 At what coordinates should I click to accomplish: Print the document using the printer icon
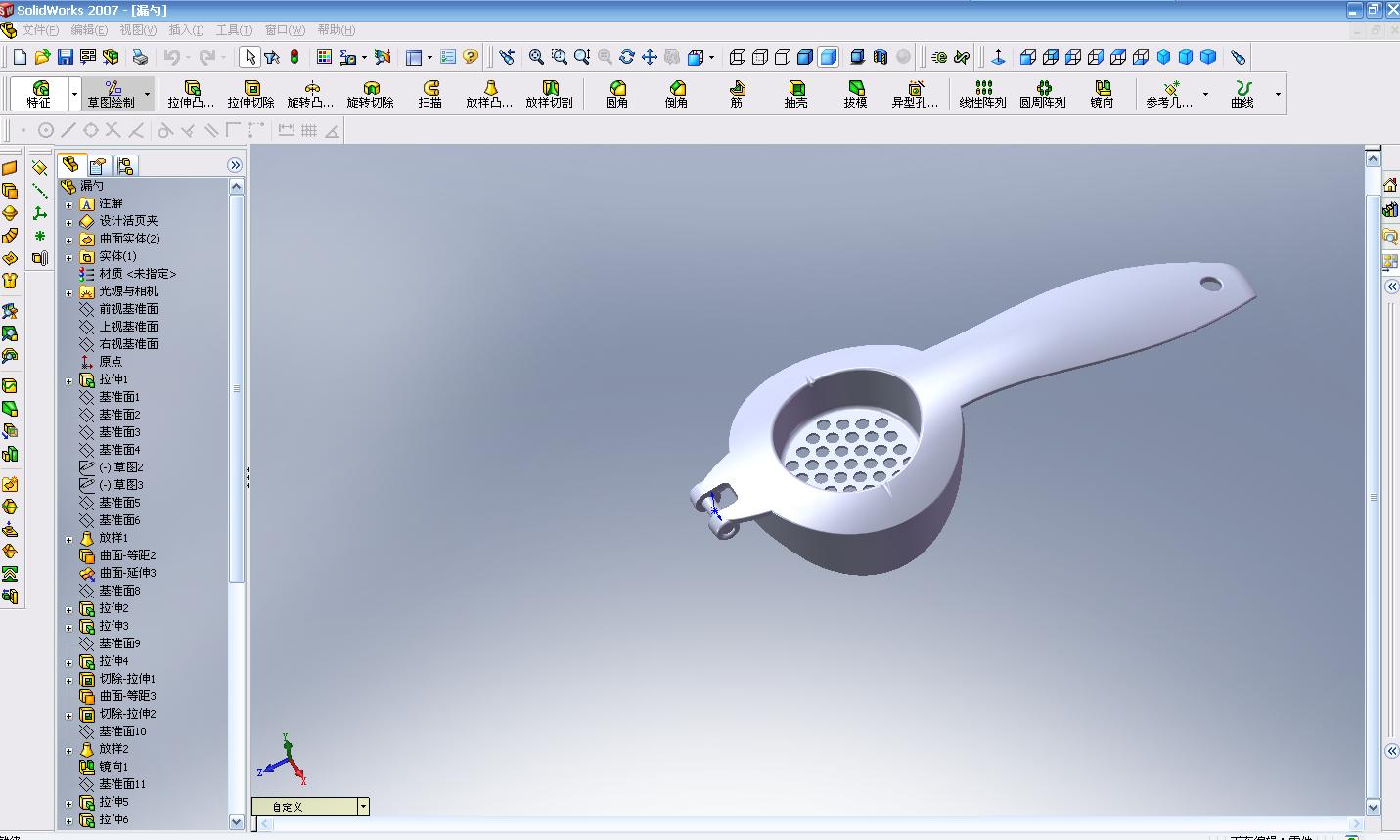(x=140, y=57)
